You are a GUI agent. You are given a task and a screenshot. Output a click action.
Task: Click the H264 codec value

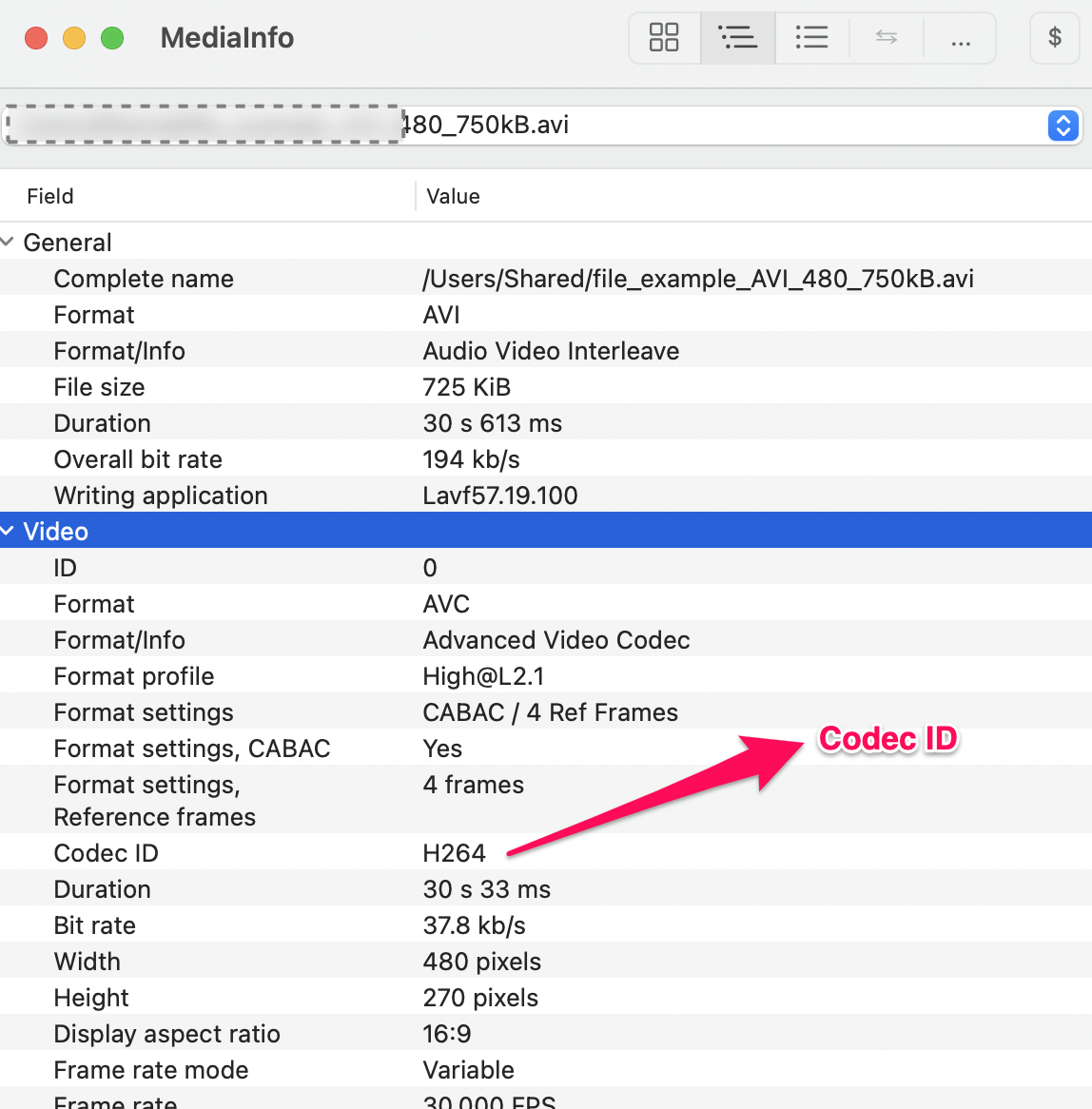454,853
